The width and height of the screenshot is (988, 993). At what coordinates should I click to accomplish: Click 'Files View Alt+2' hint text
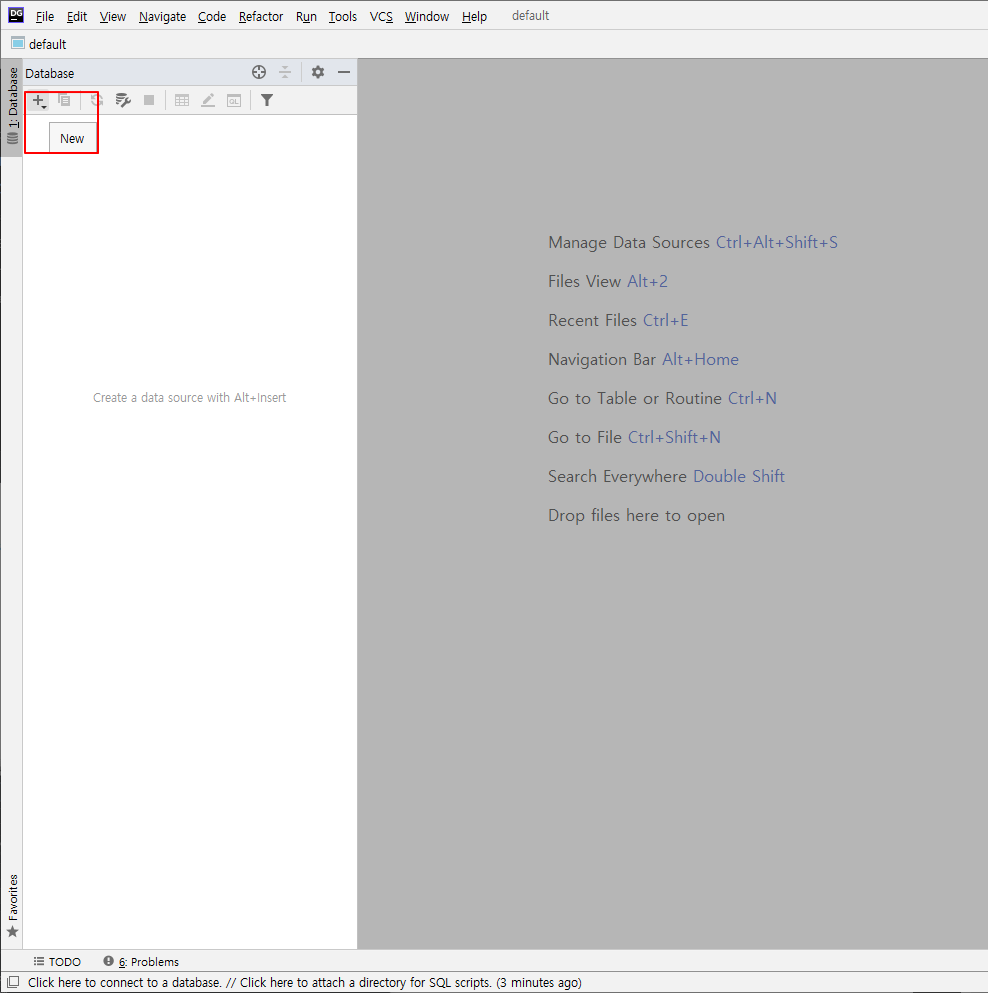tap(608, 281)
